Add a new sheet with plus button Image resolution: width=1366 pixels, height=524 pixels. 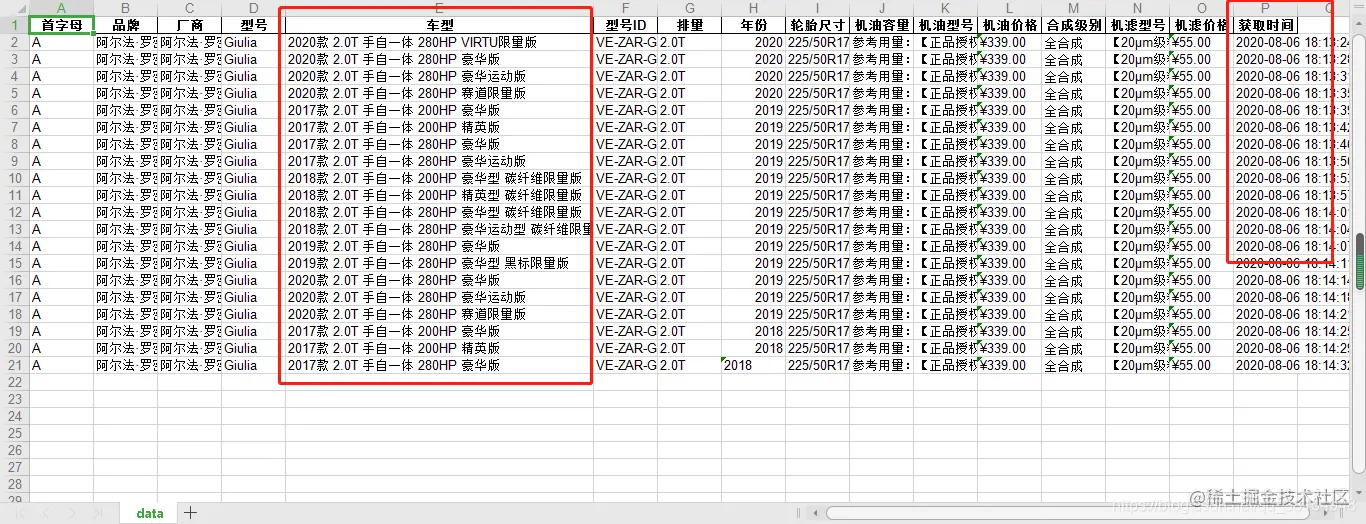(190, 513)
